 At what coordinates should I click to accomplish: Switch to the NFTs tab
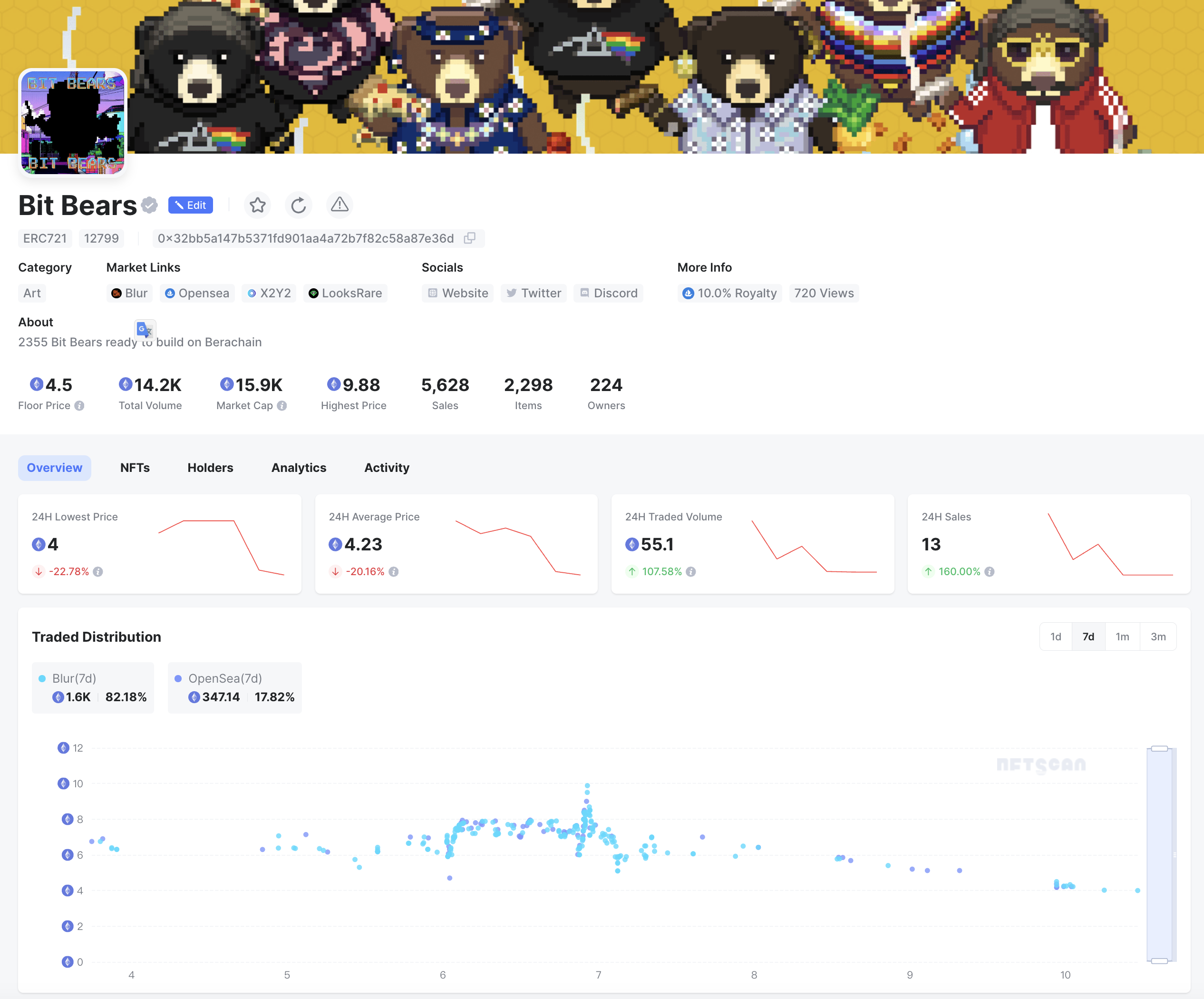click(135, 467)
